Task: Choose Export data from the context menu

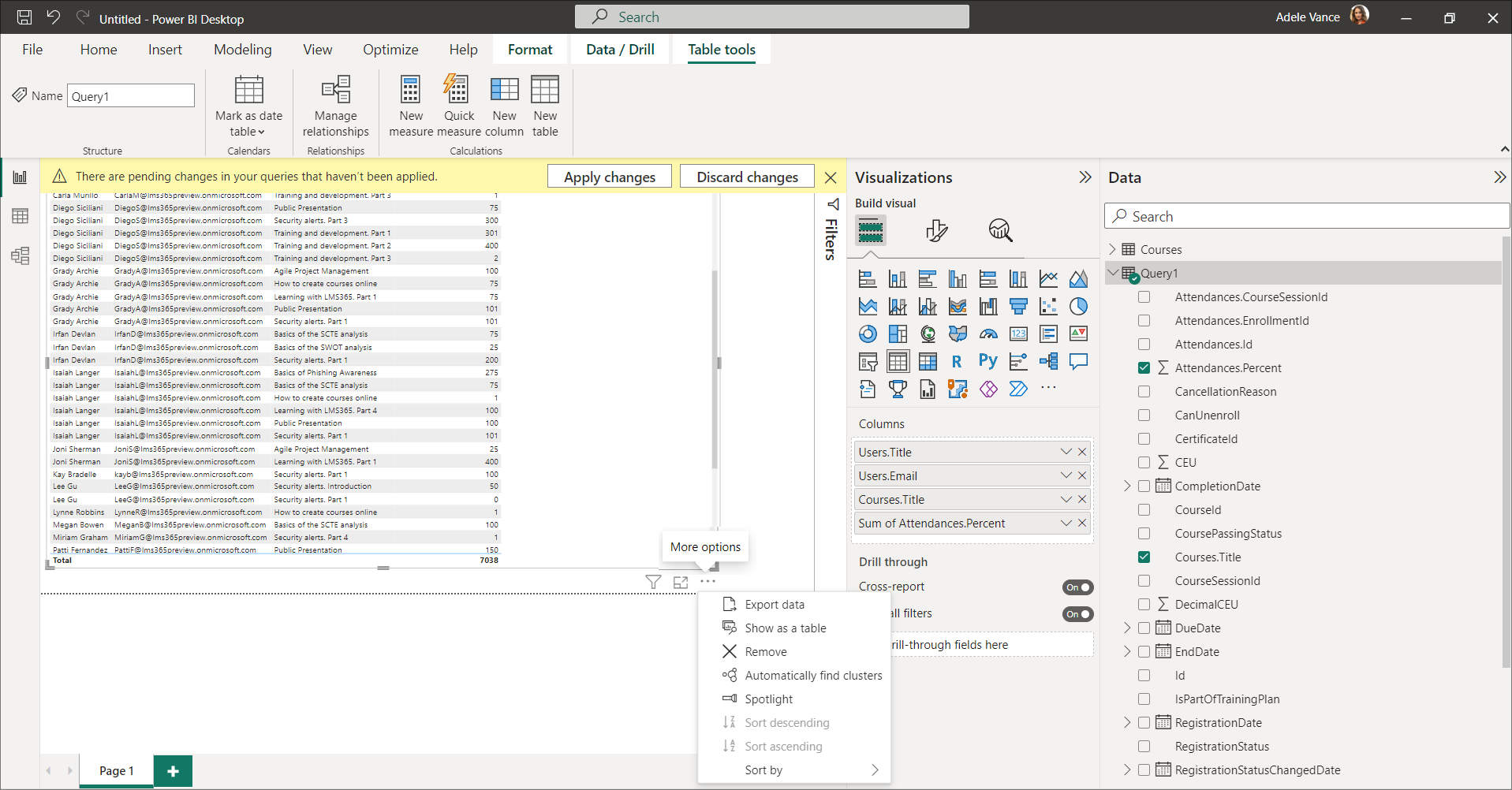Action: [775, 605]
